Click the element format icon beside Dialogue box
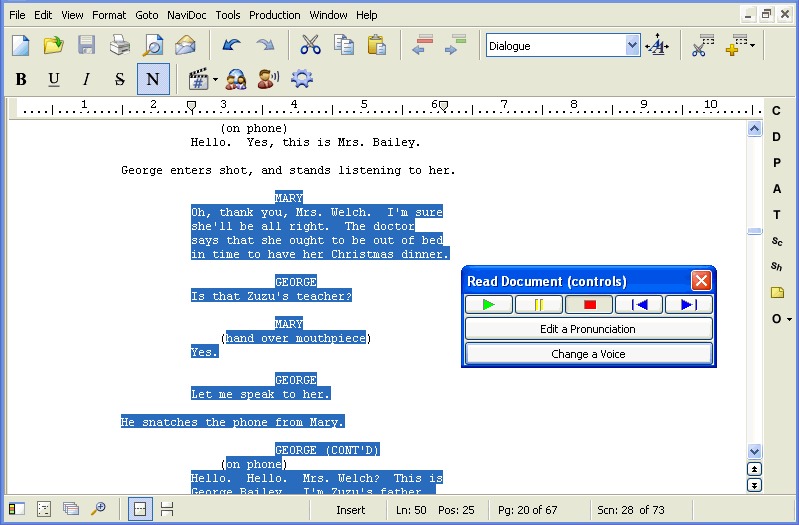Screen dimensions: 799x525 [x=657, y=45]
